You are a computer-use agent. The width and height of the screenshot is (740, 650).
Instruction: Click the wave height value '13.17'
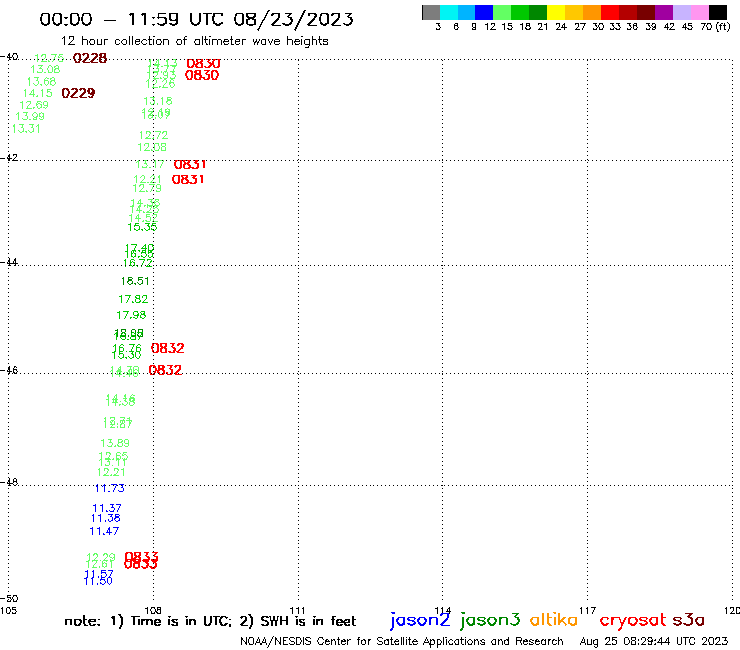tap(150, 164)
